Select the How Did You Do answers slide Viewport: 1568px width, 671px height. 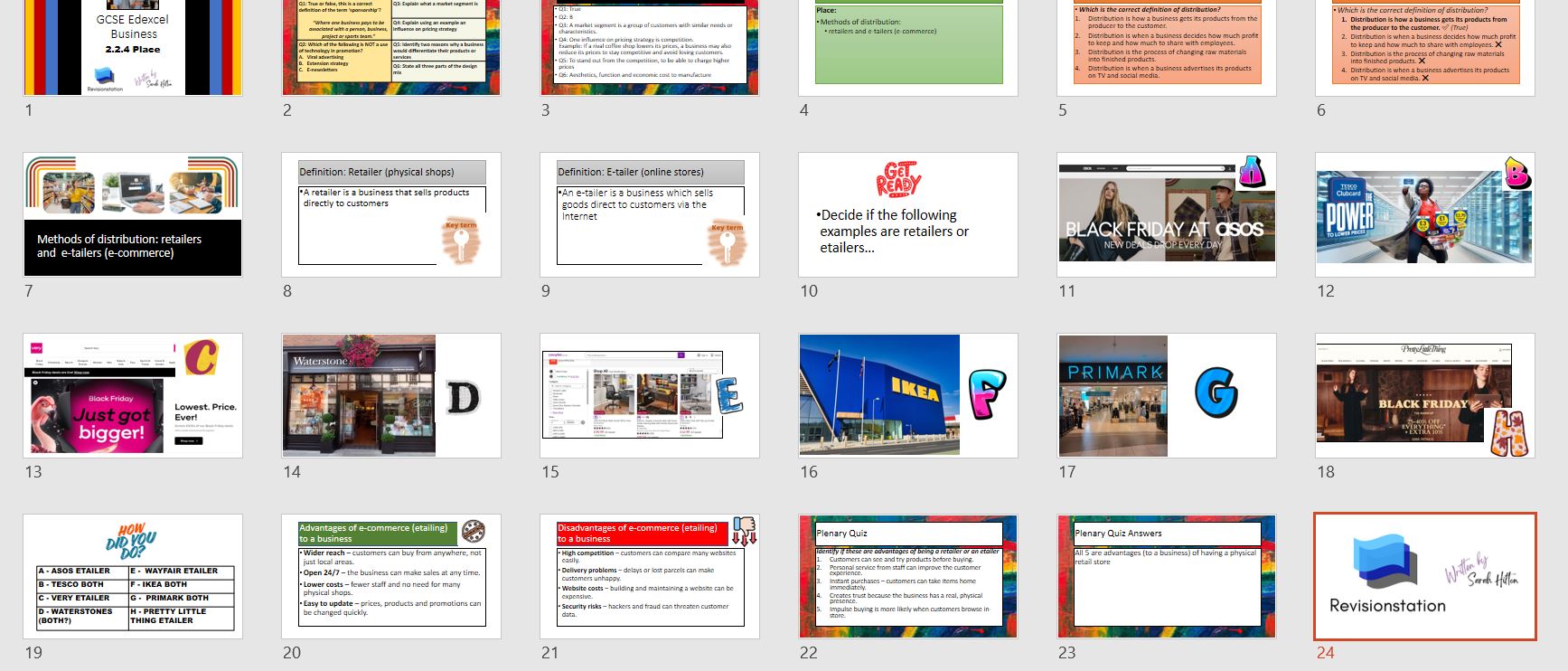(x=133, y=576)
